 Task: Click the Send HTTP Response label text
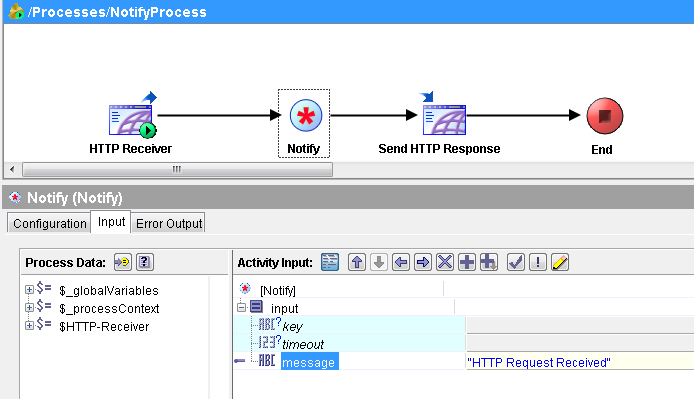click(439, 149)
